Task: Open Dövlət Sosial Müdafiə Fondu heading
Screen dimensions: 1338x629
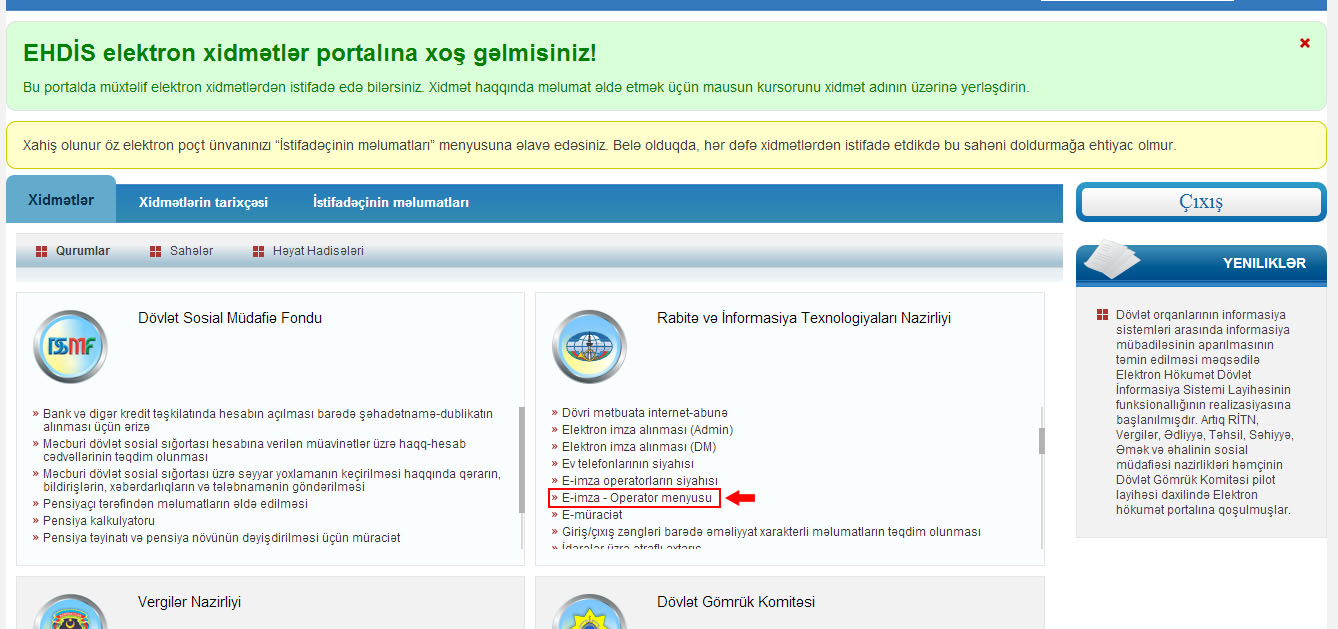Action: coord(230,318)
